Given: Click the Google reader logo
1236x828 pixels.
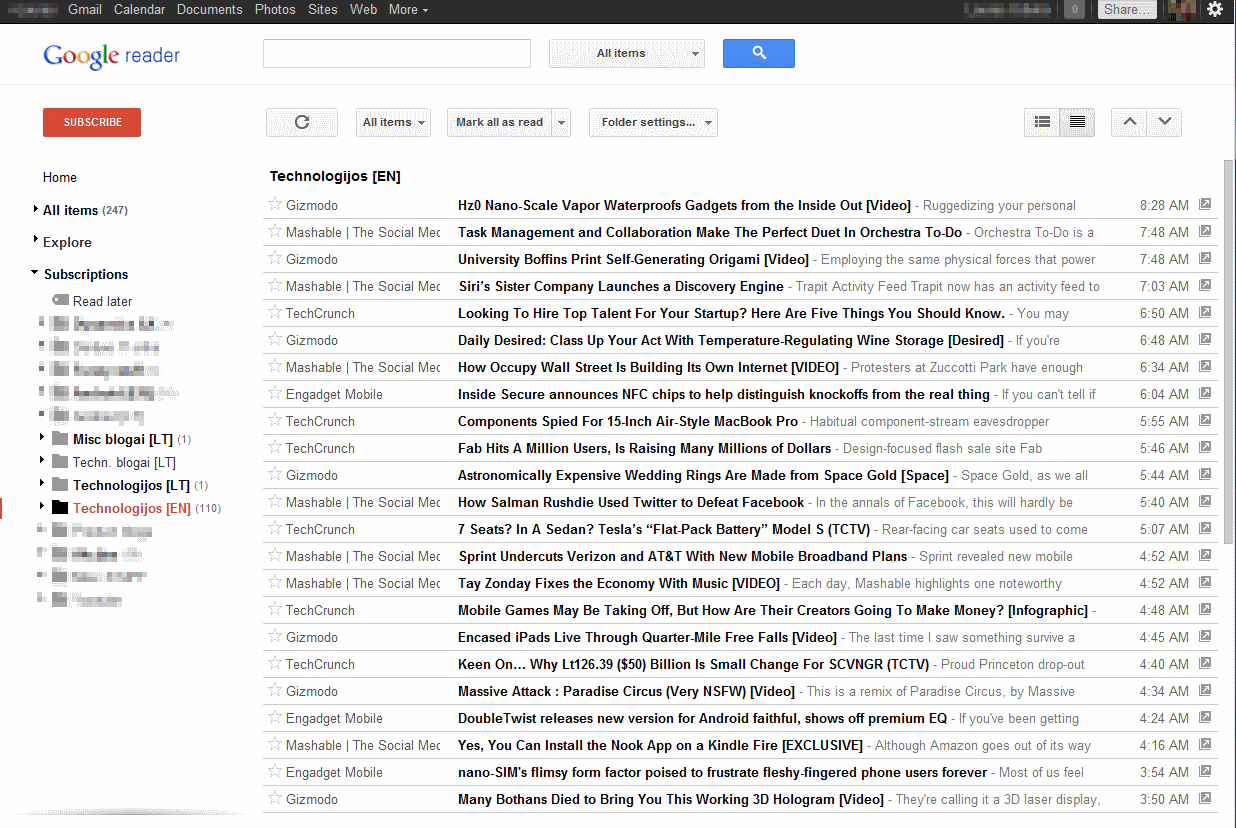Looking at the screenshot, I should [112, 56].
